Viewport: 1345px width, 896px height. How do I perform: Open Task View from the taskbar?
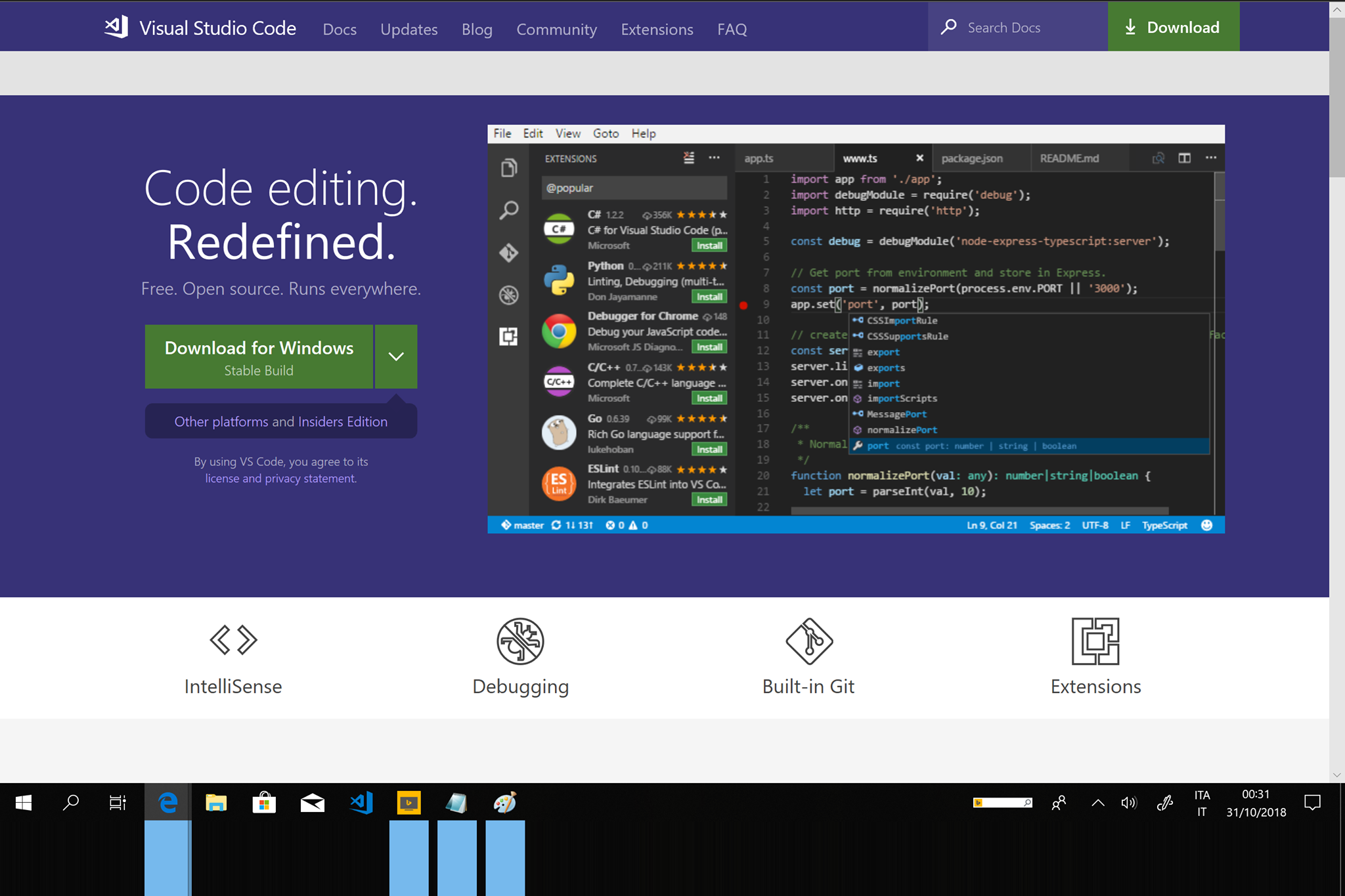pos(118,802)
